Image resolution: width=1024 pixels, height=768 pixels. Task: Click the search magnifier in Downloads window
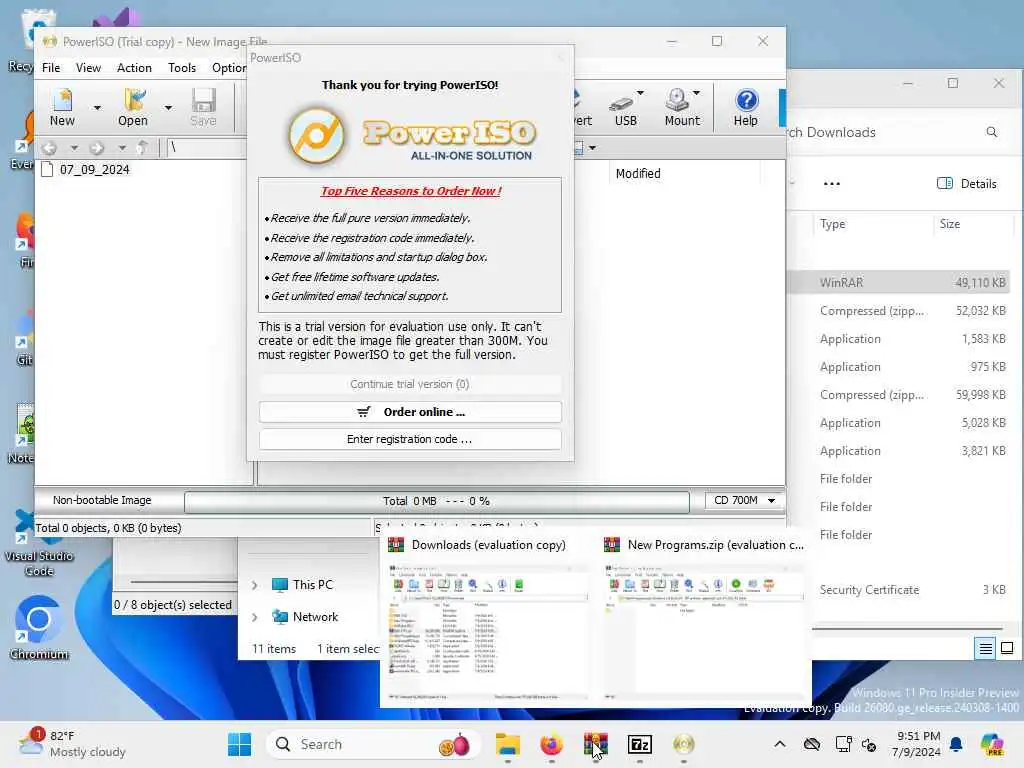[991, 132]
